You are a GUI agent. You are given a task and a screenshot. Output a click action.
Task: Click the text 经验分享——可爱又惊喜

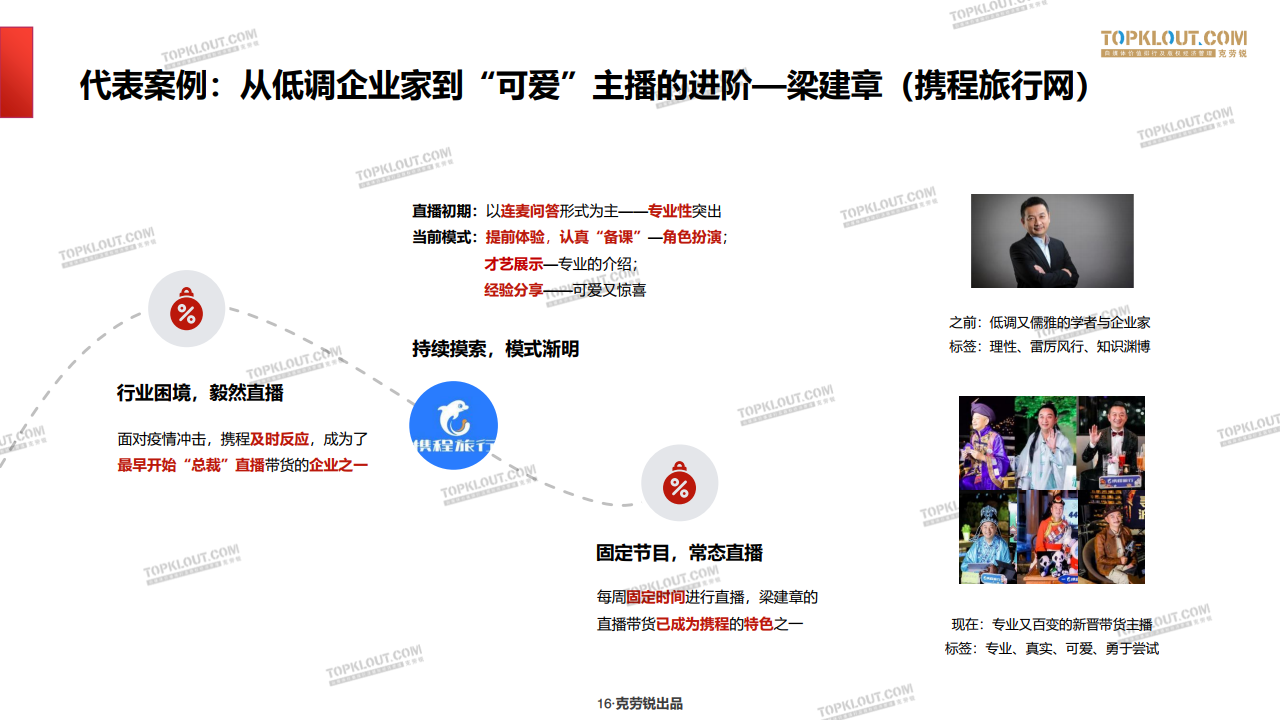coord(565,290)
